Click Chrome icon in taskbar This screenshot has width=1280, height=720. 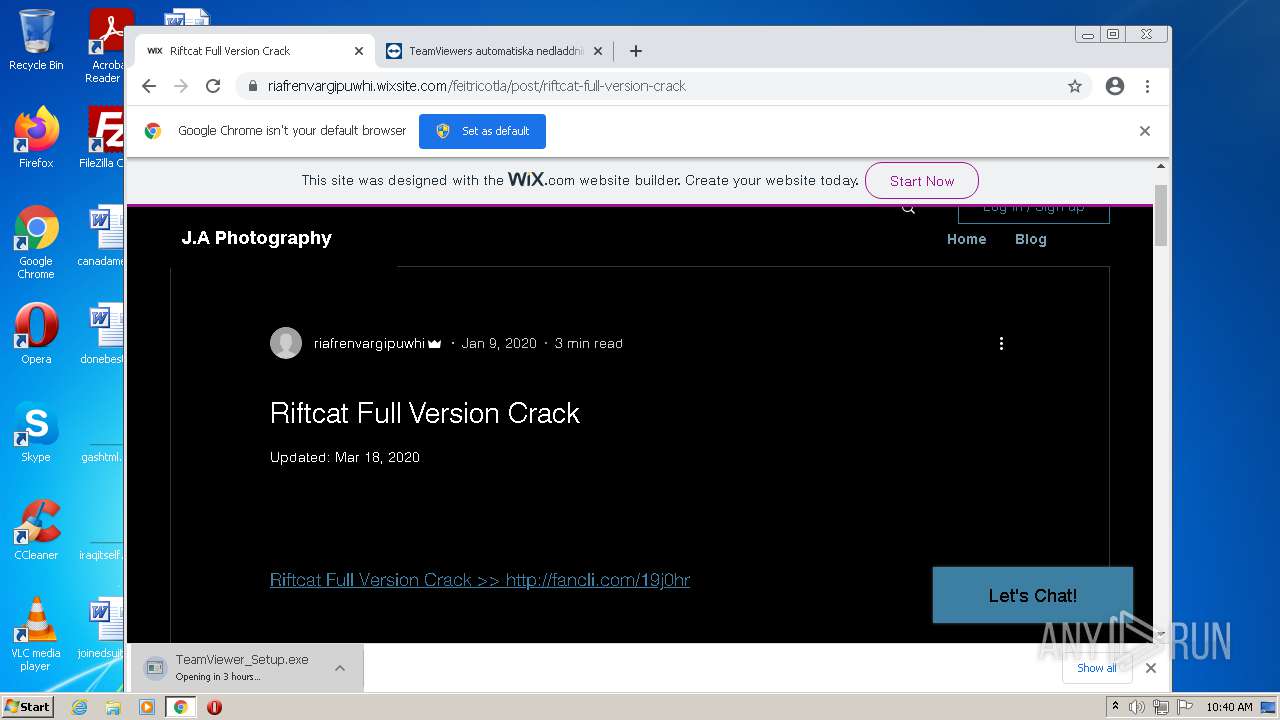(181, 707)
